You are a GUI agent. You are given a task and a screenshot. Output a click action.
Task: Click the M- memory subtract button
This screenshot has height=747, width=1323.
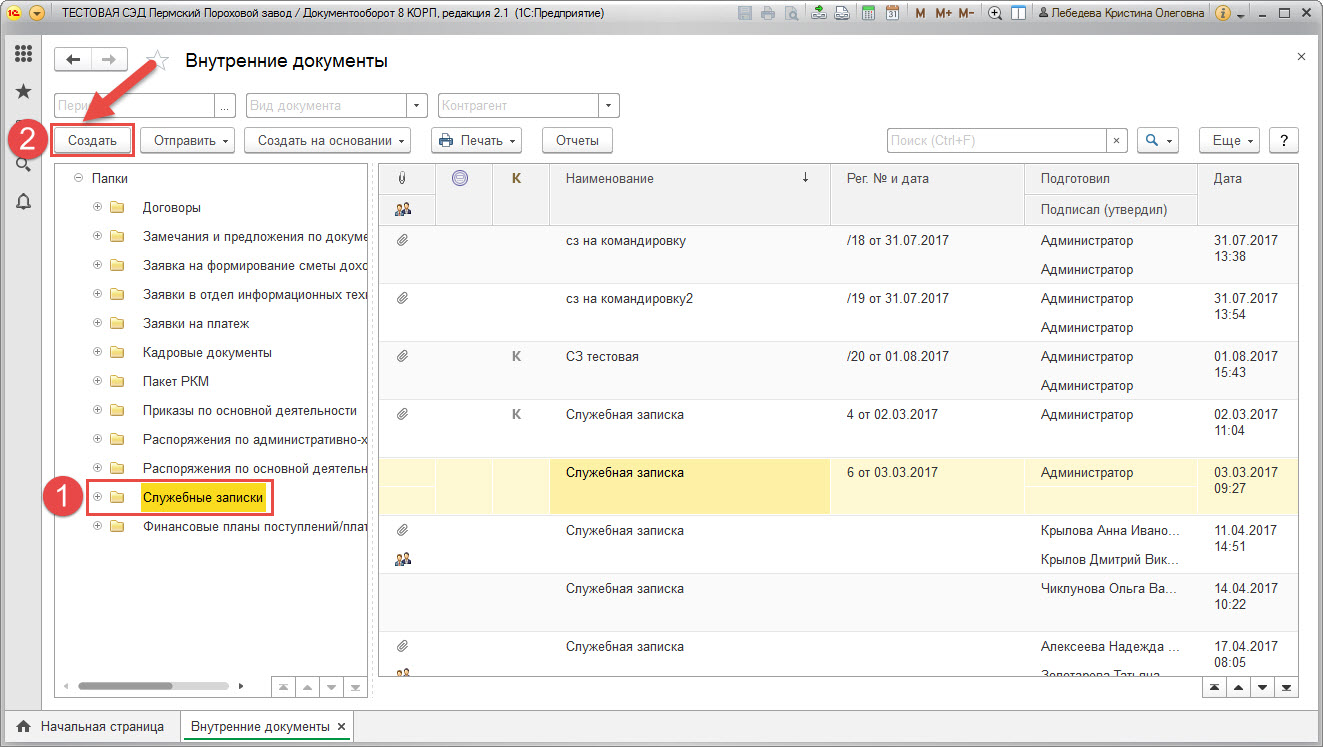[966, 14]
